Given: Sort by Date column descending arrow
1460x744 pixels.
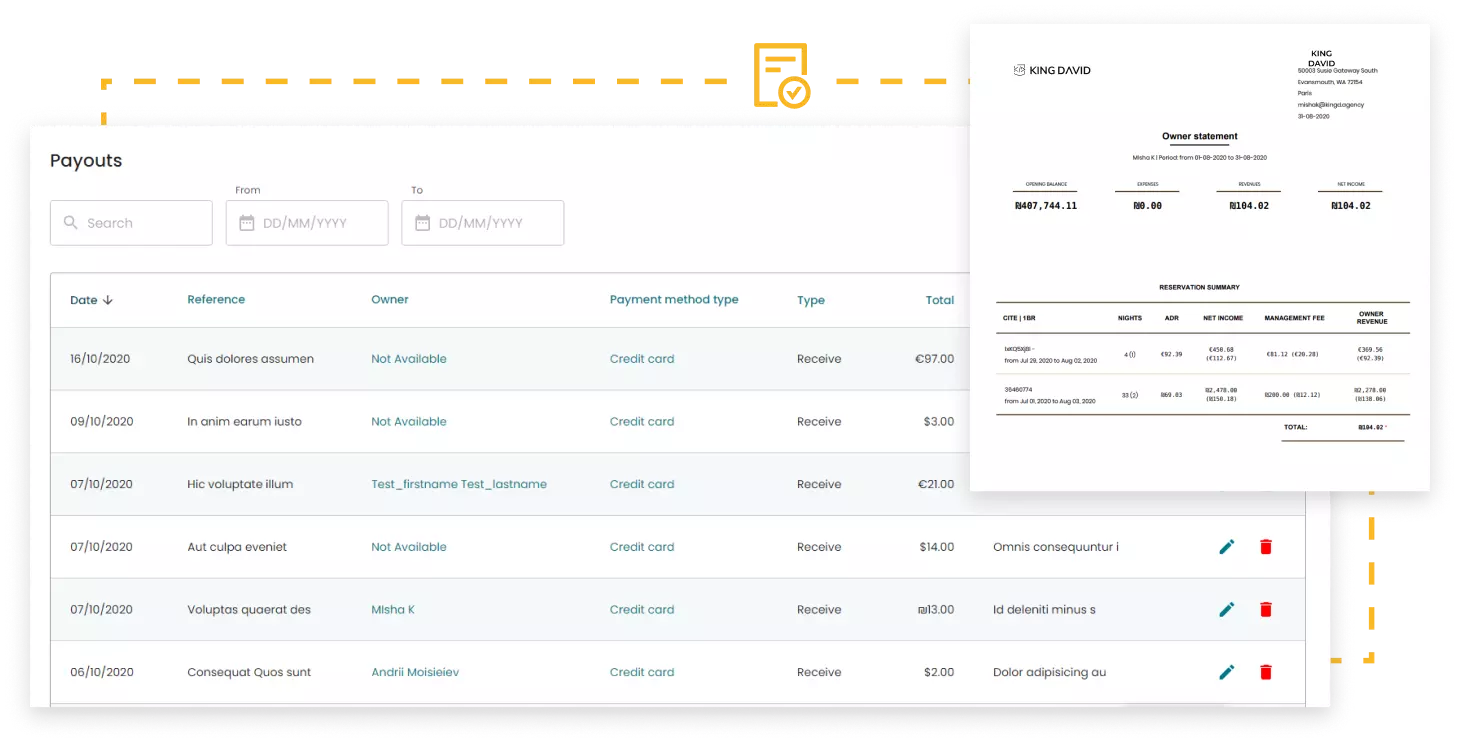Looking at the screenshot, I should click(108, 300).
